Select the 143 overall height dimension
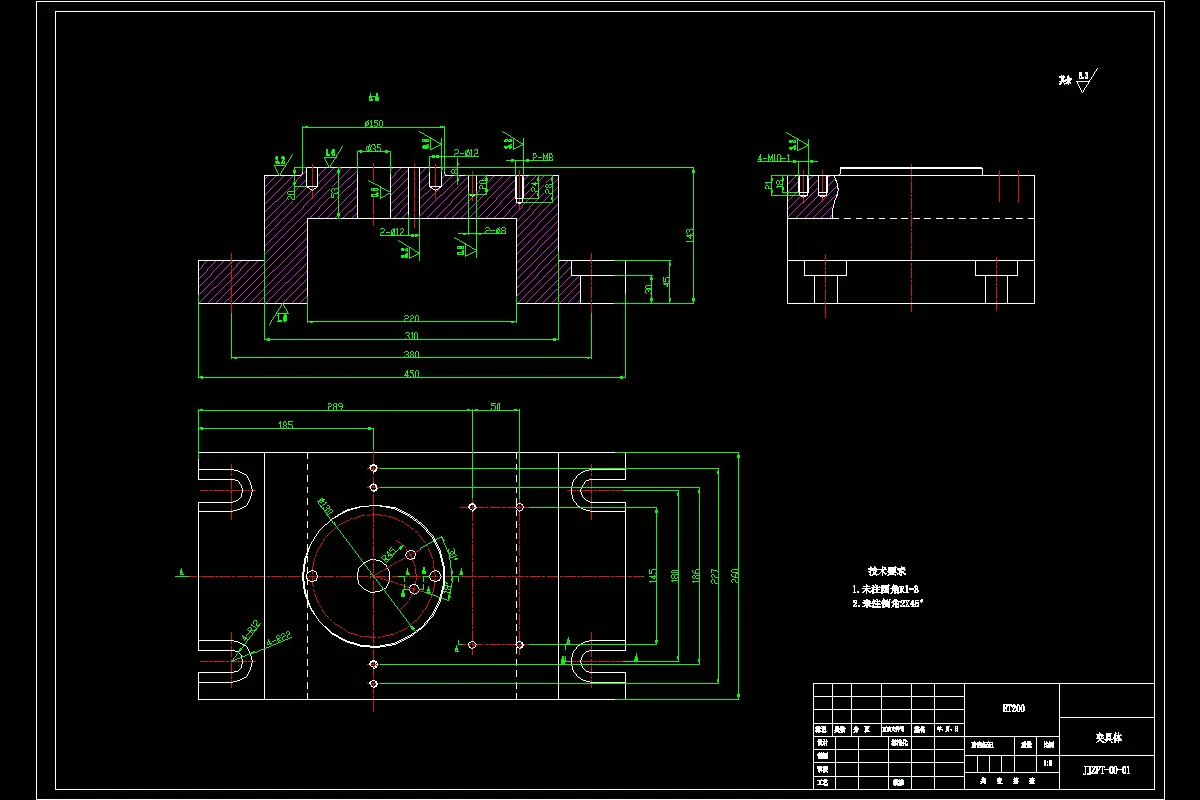1200x800 pixels. pos(689,234)
